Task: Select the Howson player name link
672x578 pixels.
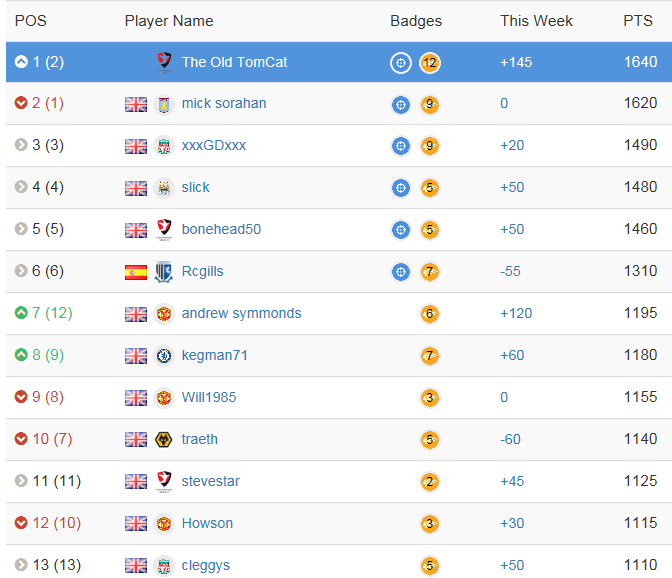Action: [x=207, y=523]
